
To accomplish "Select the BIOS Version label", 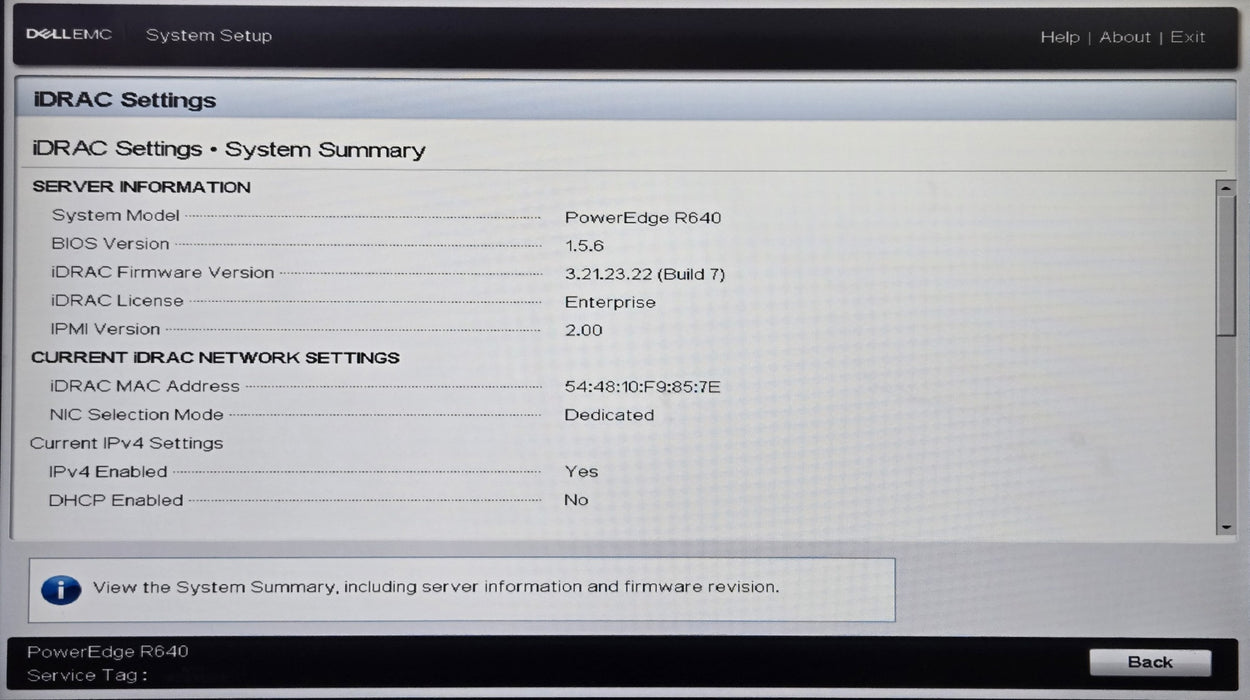I will [110, 243].
